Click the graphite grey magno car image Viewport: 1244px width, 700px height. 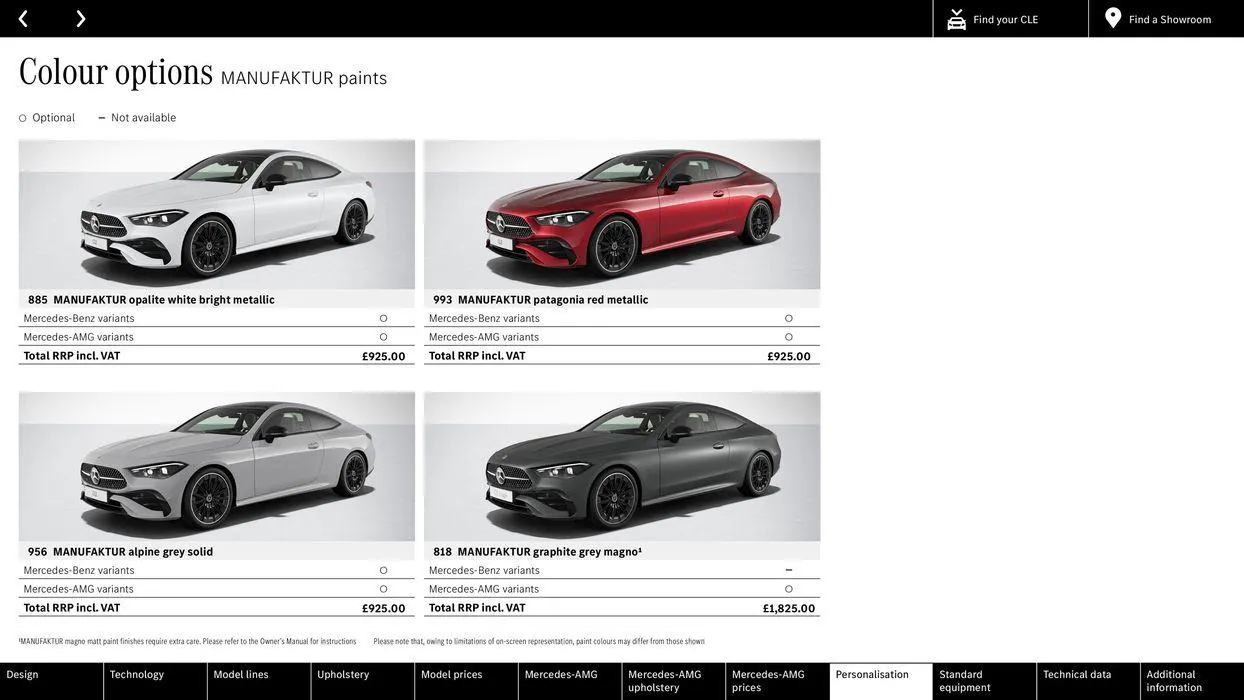click(622, 467)
